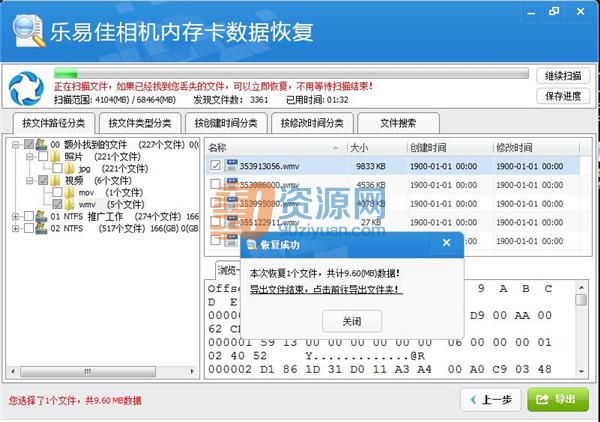Open export folder link 导出文件结束
Screen dimensions: 600x422
pos(326,290)
